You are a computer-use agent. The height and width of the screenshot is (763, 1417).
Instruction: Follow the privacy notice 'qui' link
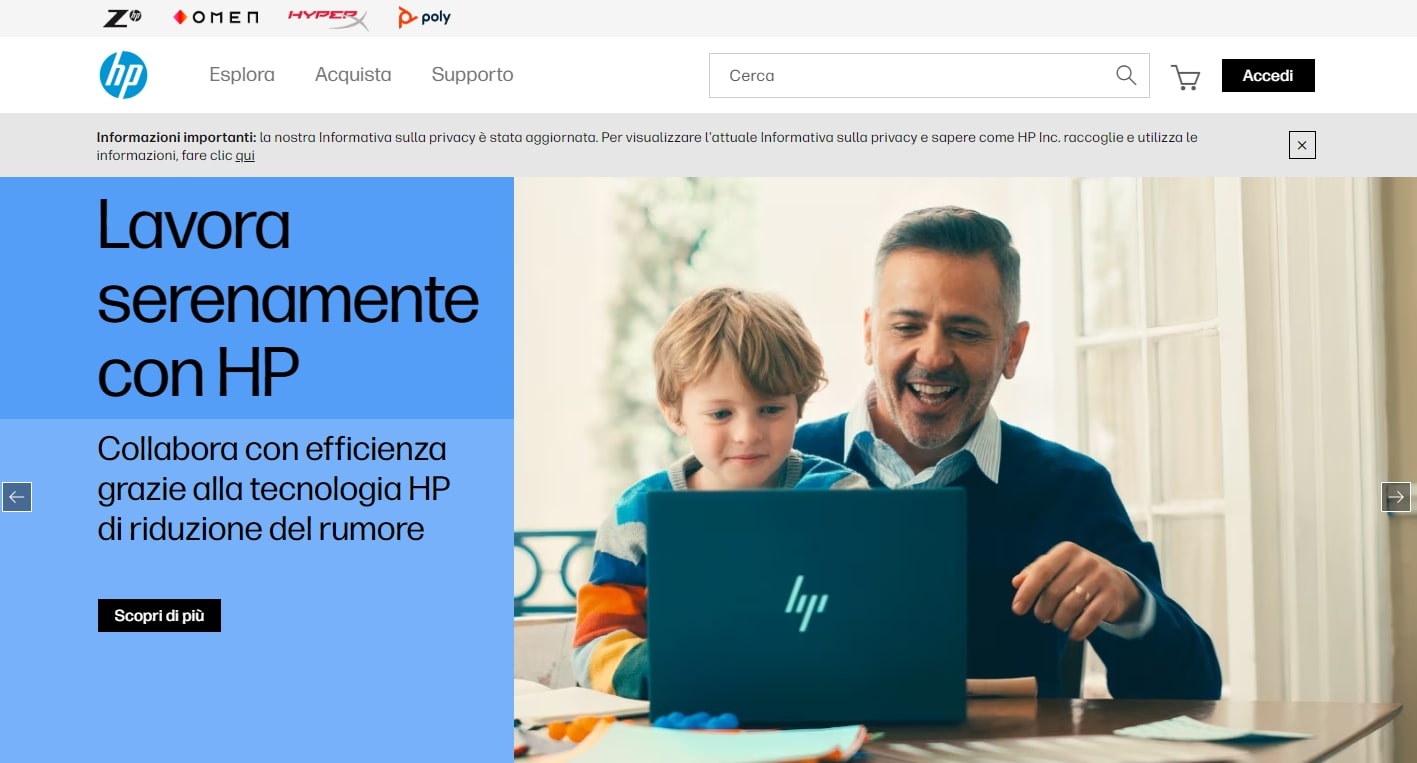pyautogui.click(x=245, y=156)
